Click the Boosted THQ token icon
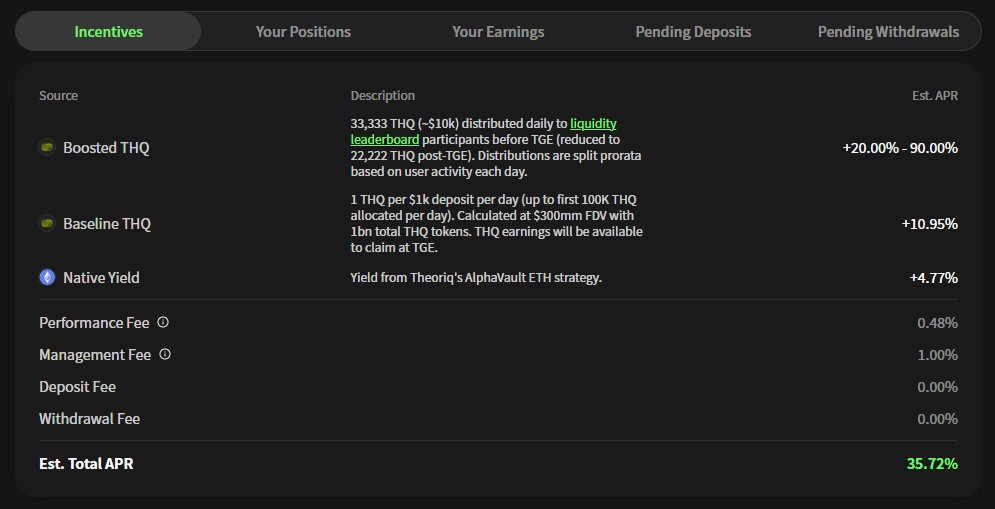This screenshot has width=995, height=509. (x=47, y=148)
